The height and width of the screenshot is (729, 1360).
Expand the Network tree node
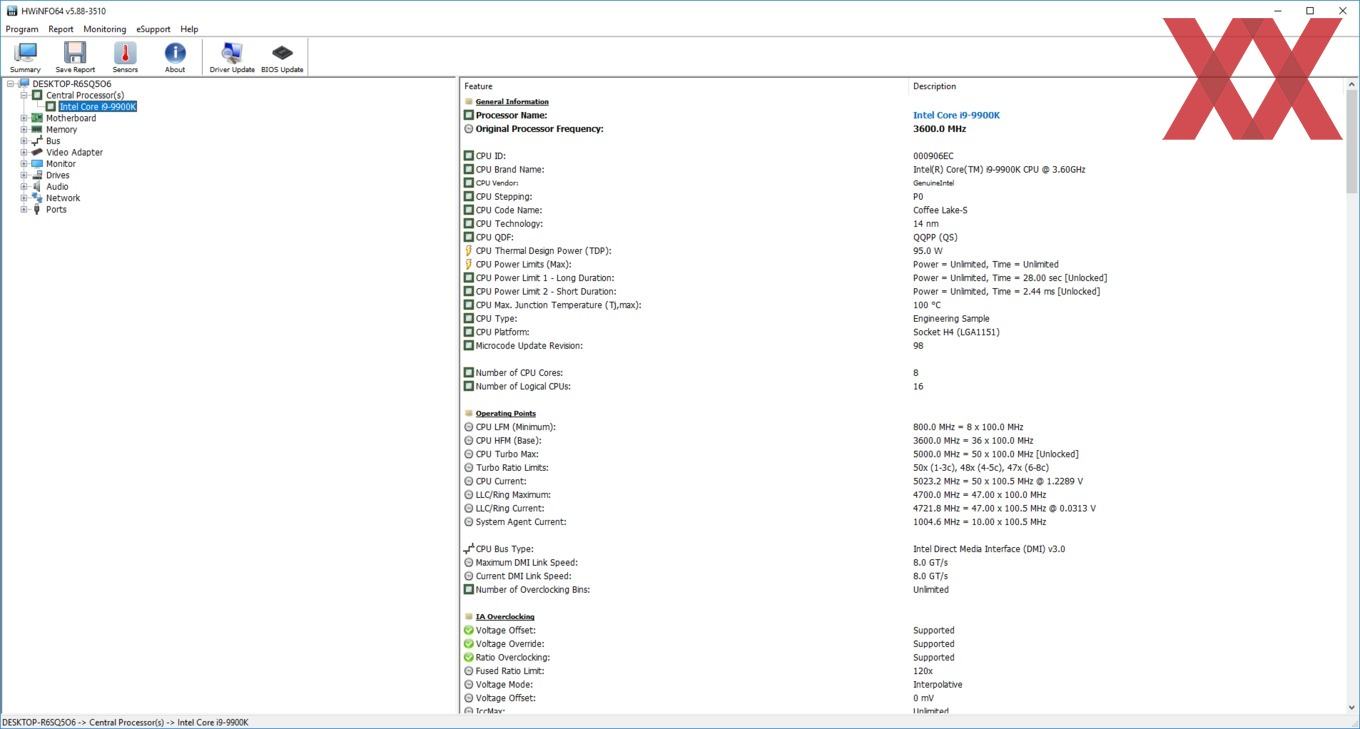[x=24, y=198]
